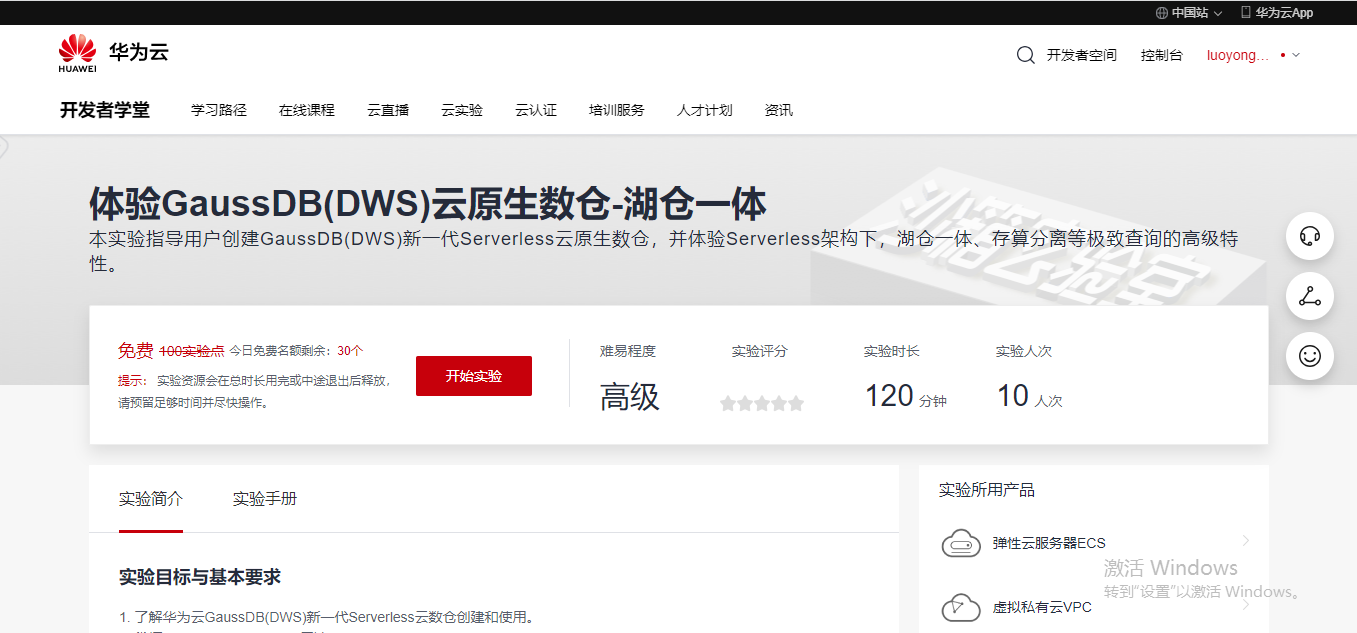Viewport: 1357px width, 633px height.
Task: Open 在线课程 menu
Action: (307, 110)
